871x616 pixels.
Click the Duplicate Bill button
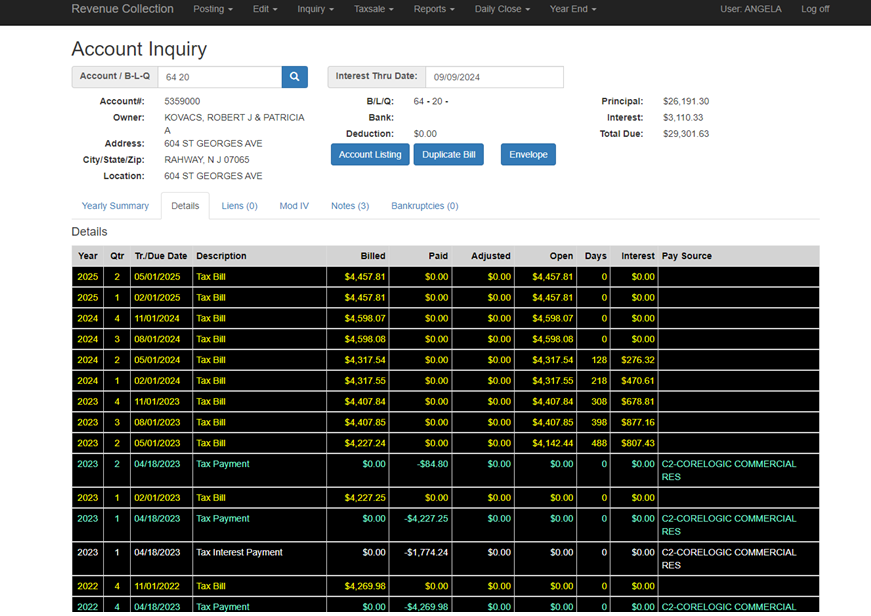click(448, 154)
